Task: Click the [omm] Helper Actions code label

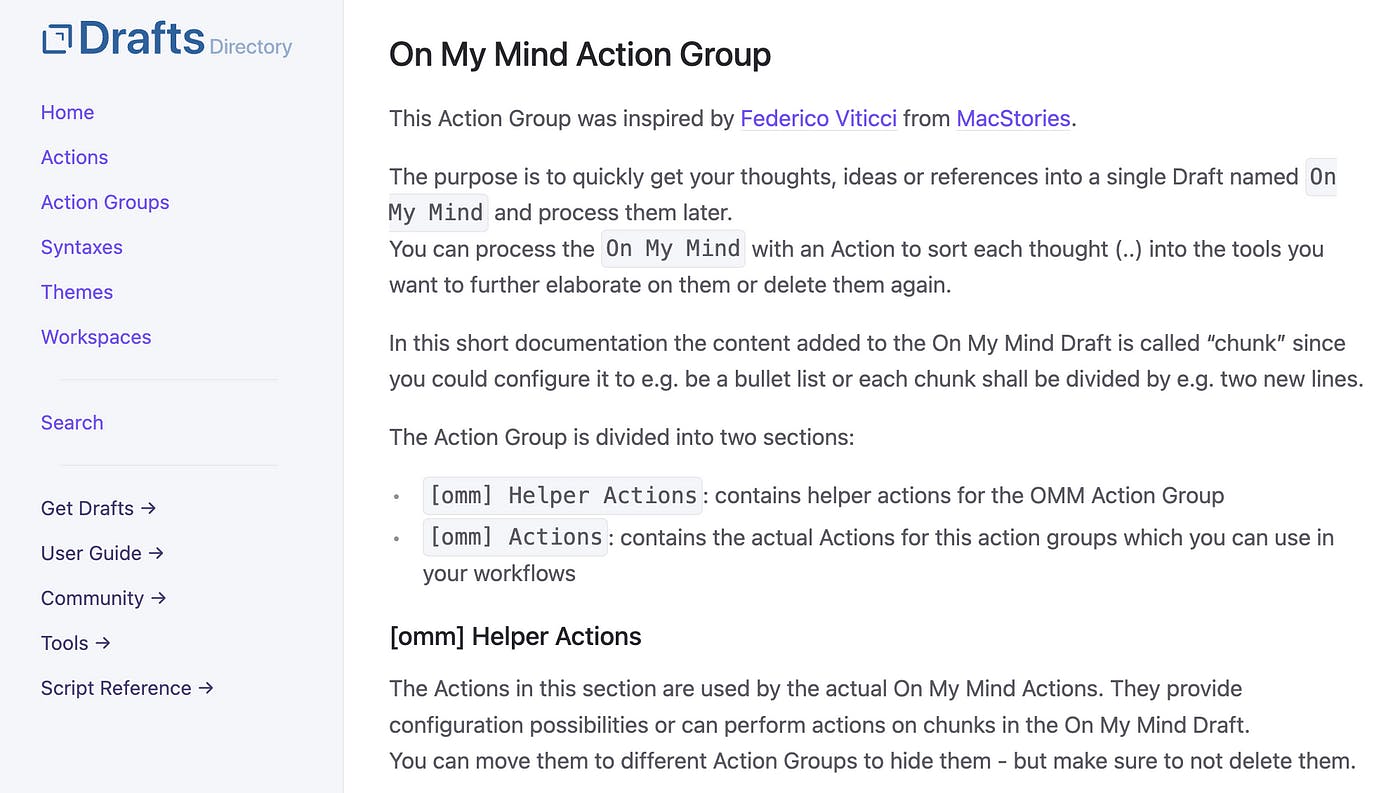Action: pyautogui.click(x=563, y=496)
